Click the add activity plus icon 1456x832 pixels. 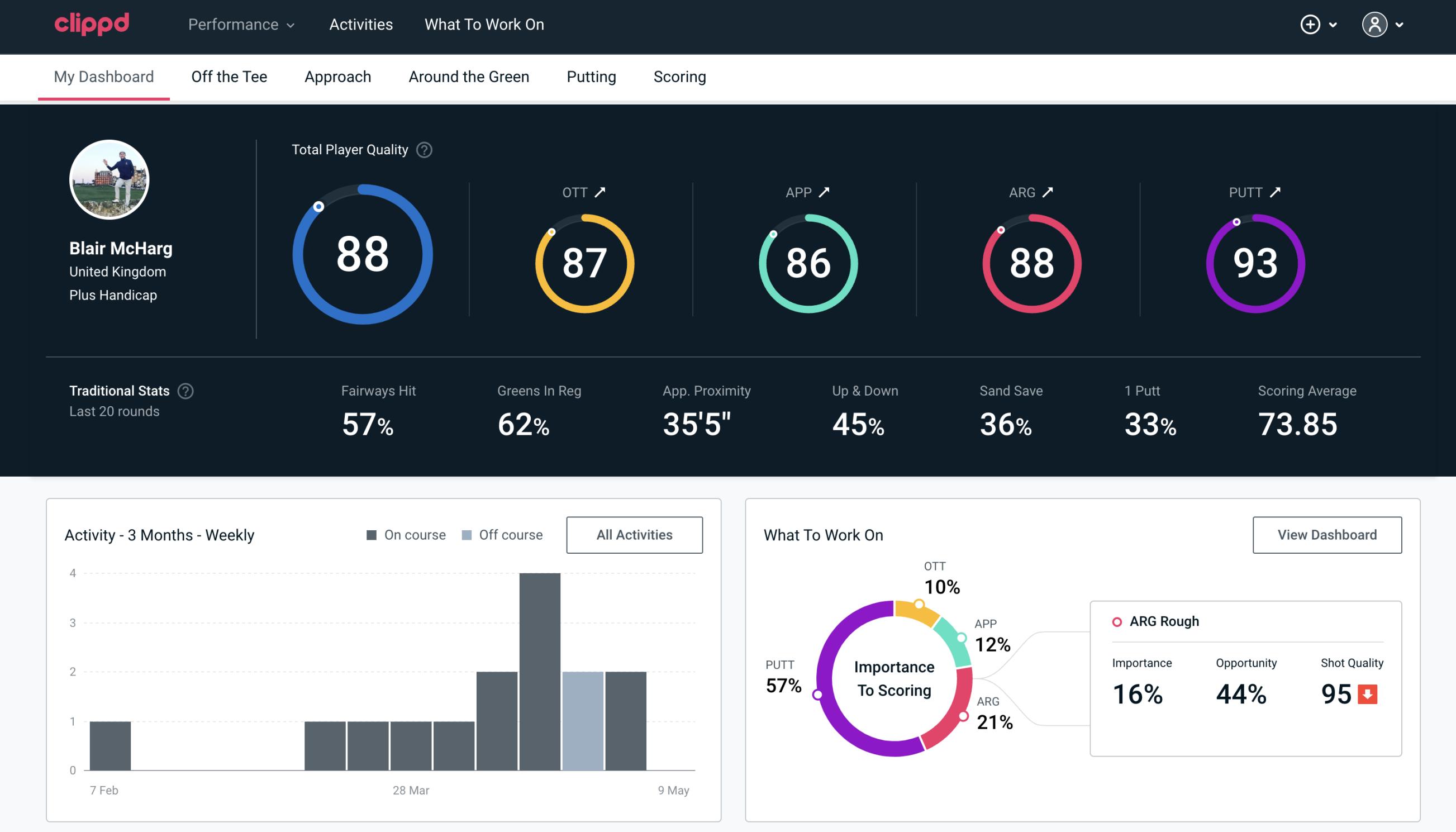click(1312, 25)
